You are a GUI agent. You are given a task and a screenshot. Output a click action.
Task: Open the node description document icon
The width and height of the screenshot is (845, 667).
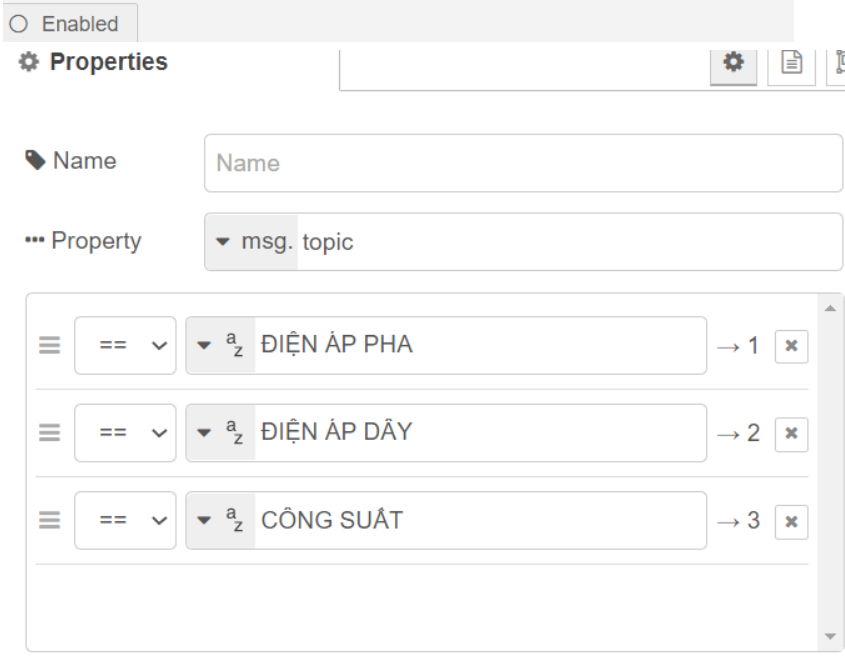(787, 62)
